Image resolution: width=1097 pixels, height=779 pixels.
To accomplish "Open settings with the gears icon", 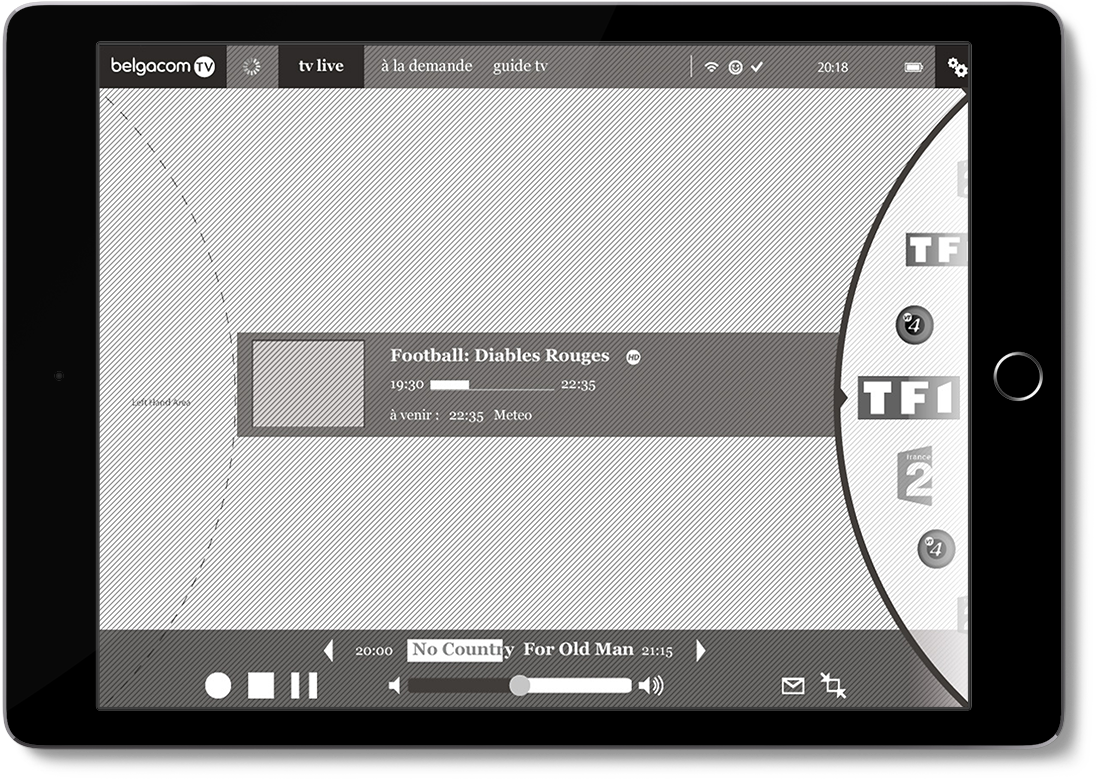I will (956, 67).
